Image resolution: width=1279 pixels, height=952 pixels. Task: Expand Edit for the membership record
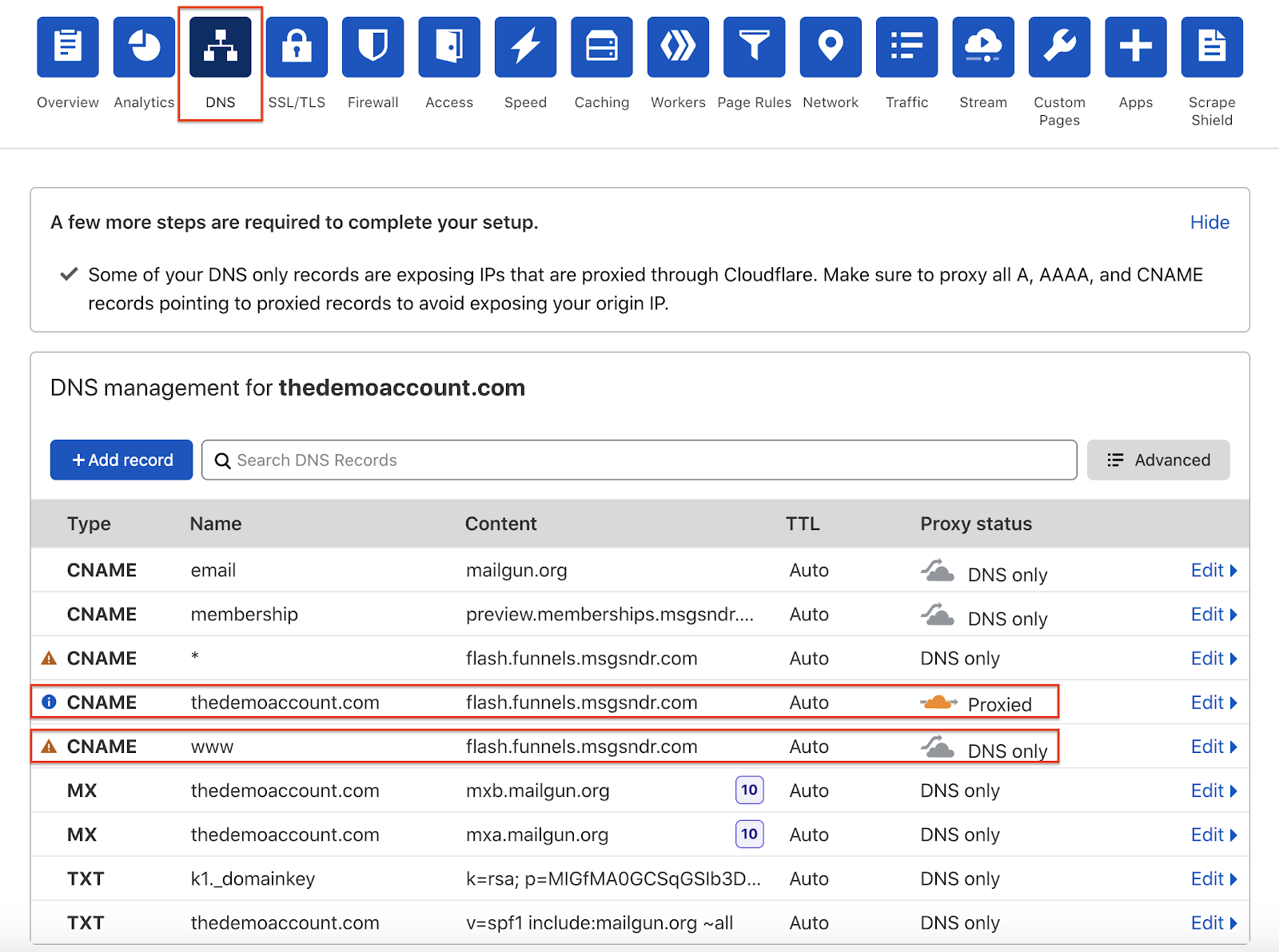click(1213, 615)
